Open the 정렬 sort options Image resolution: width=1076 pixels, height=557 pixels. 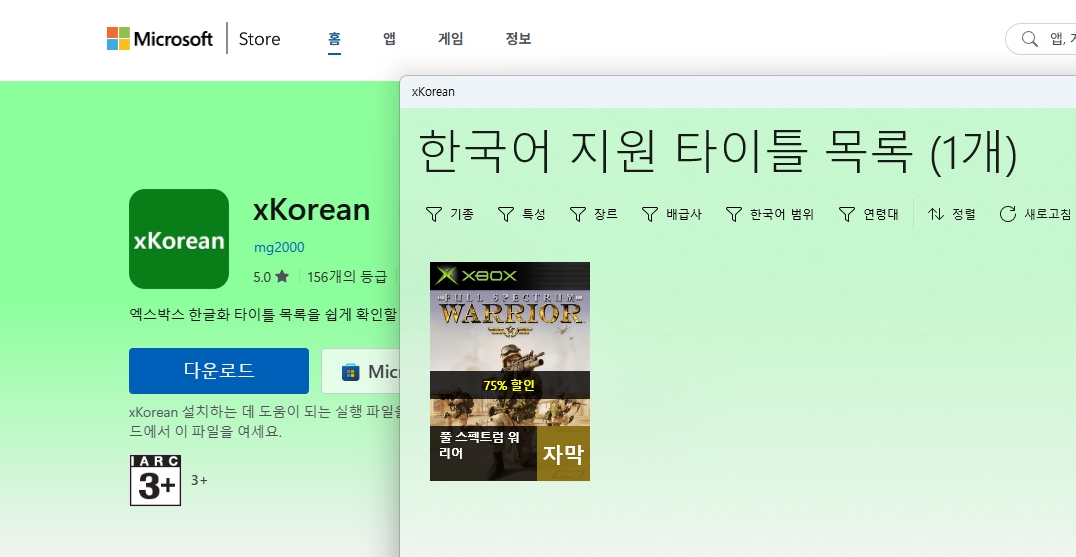pyautogui.click(x=951, y=214)
